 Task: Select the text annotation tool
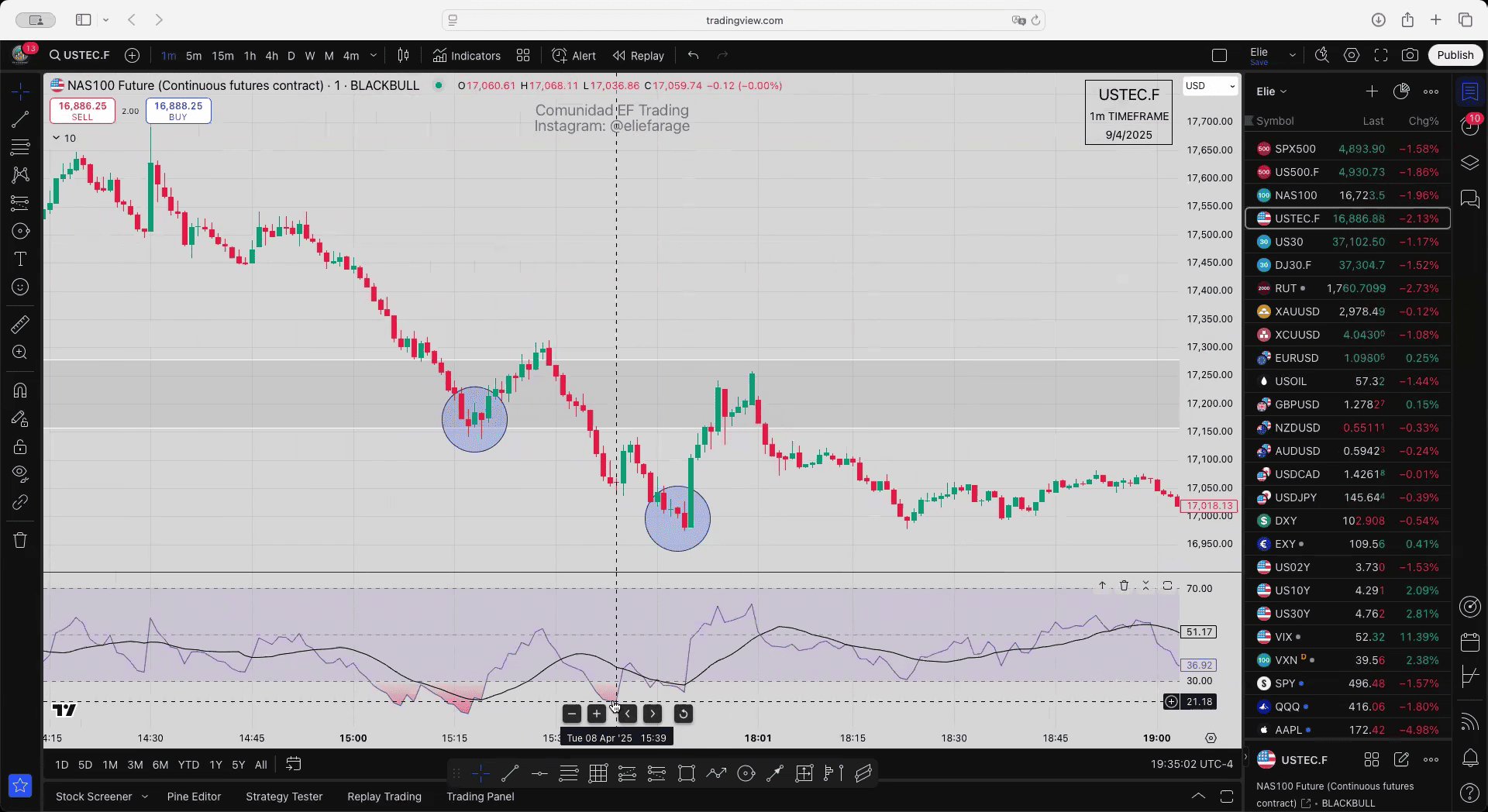[x=21, y=259]
